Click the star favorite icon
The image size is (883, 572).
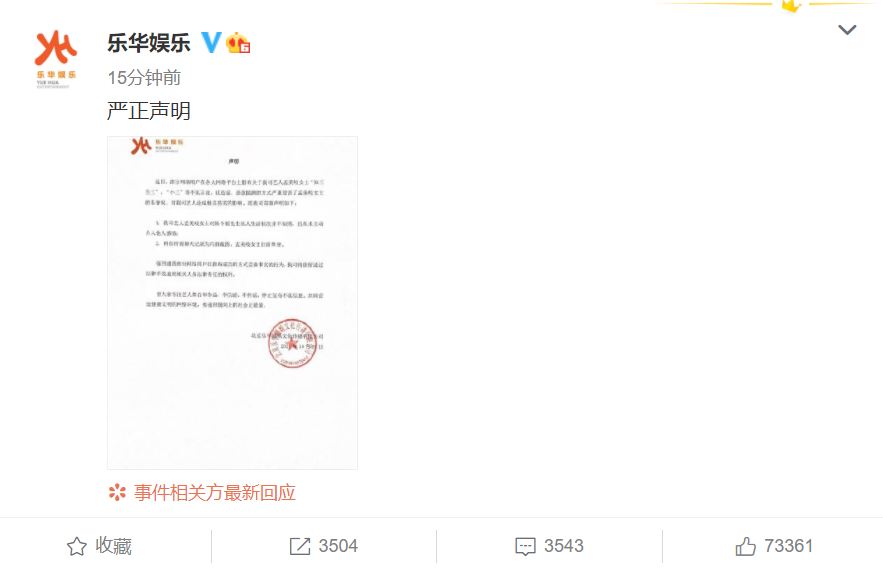tap(77, 546)
